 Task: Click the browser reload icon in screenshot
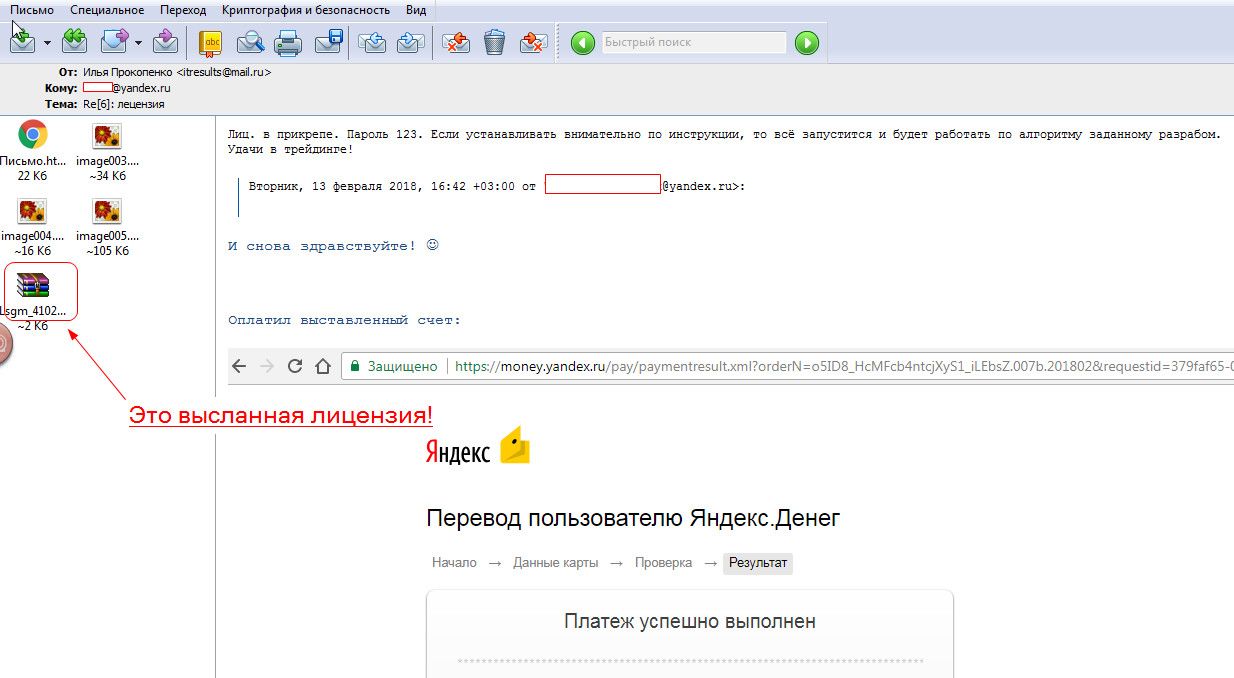coord(295,366)
